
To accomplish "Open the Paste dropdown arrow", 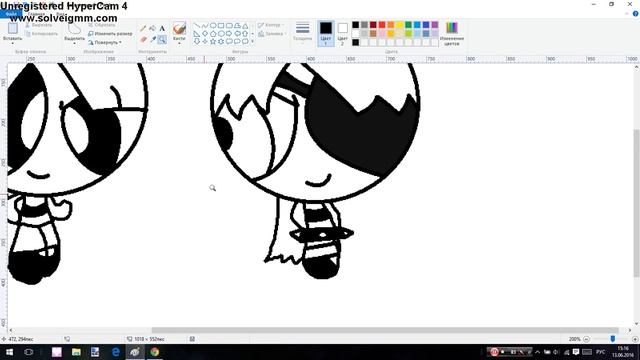I will pos(13,43).
